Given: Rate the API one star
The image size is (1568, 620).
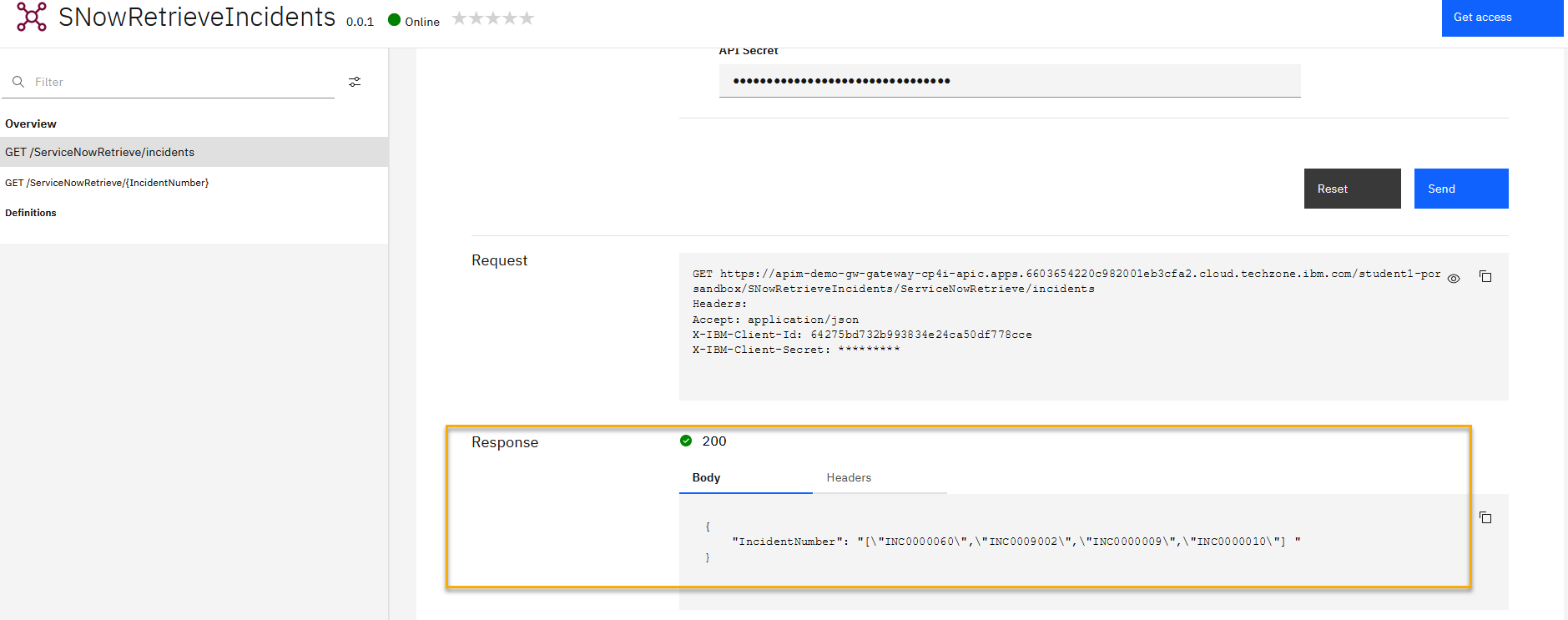Looking at the screenshot, I should (459, 18).
